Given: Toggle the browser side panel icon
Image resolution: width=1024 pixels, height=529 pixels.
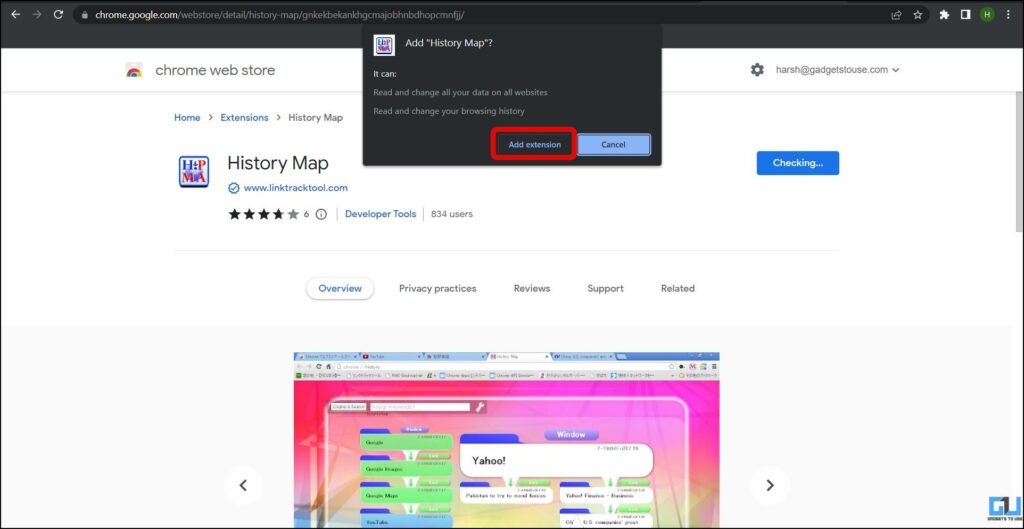Looking at the screenshot, I should 965,14.
